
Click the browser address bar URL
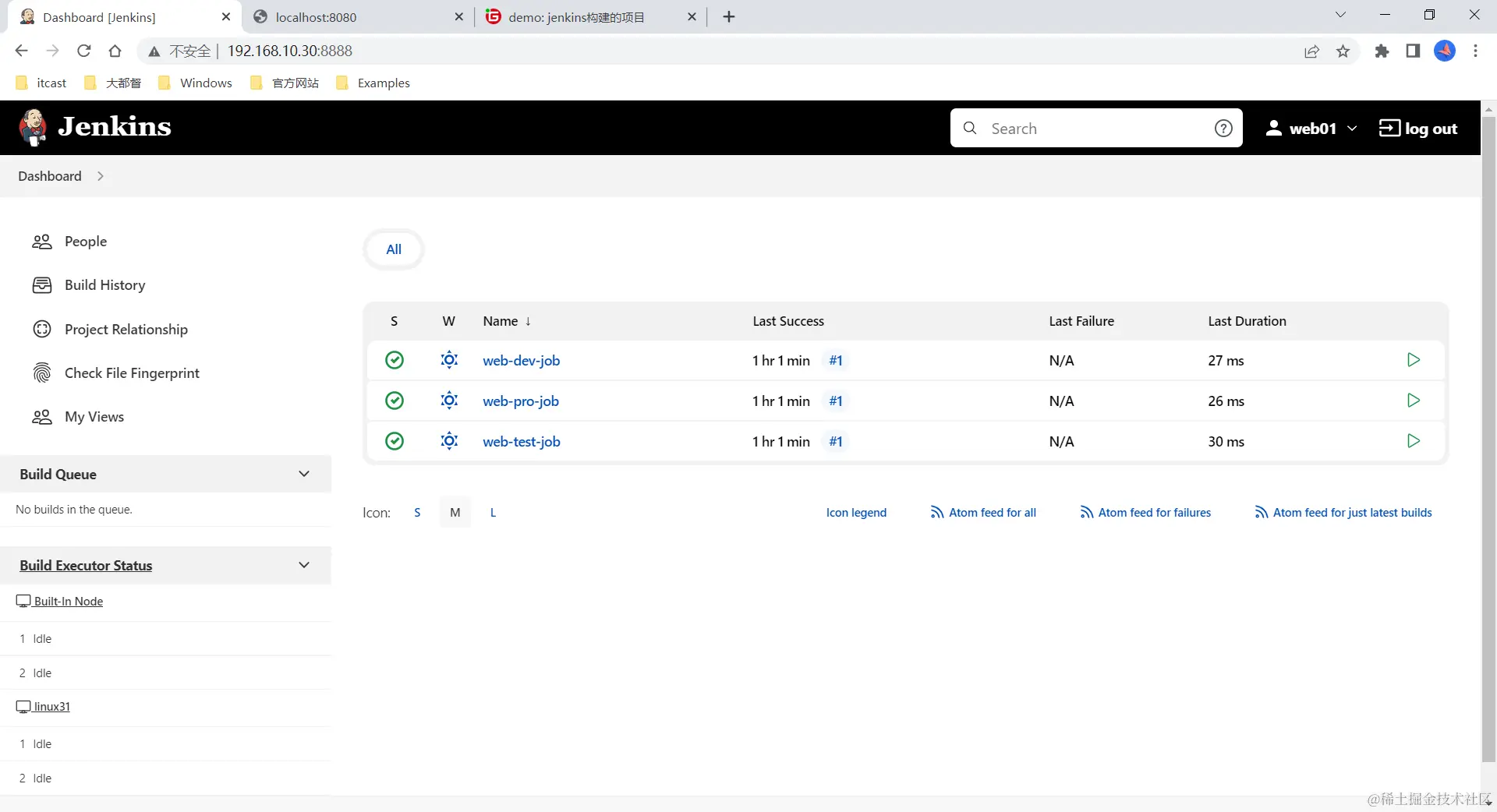tap(290, 51)
